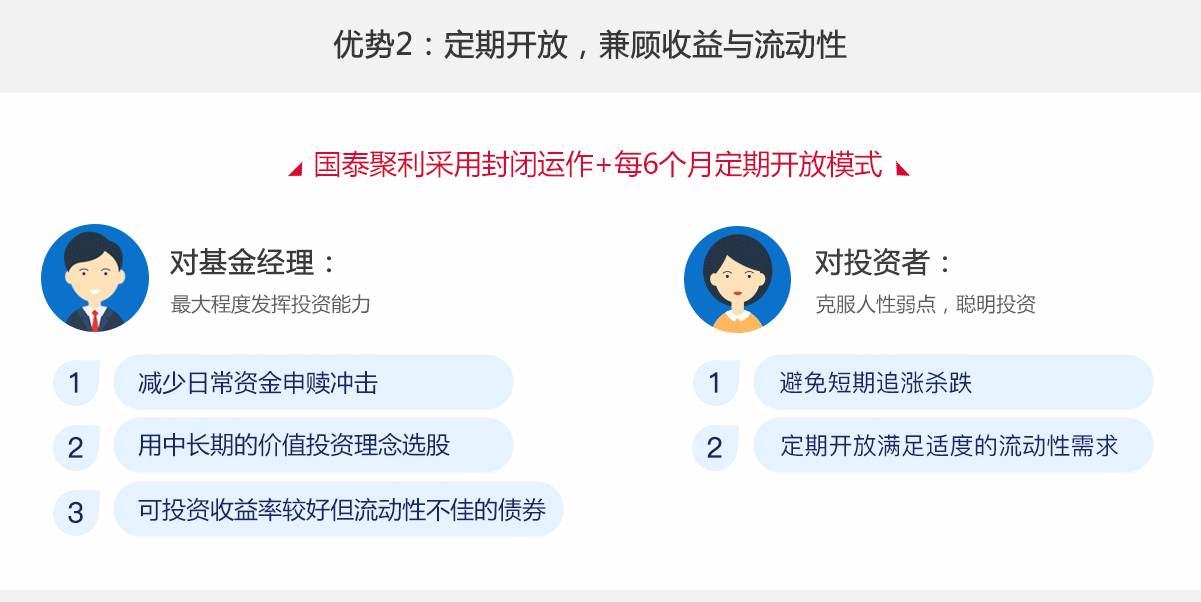Click the 克服人性弱点，聪明投资 caption

point(925,304)
